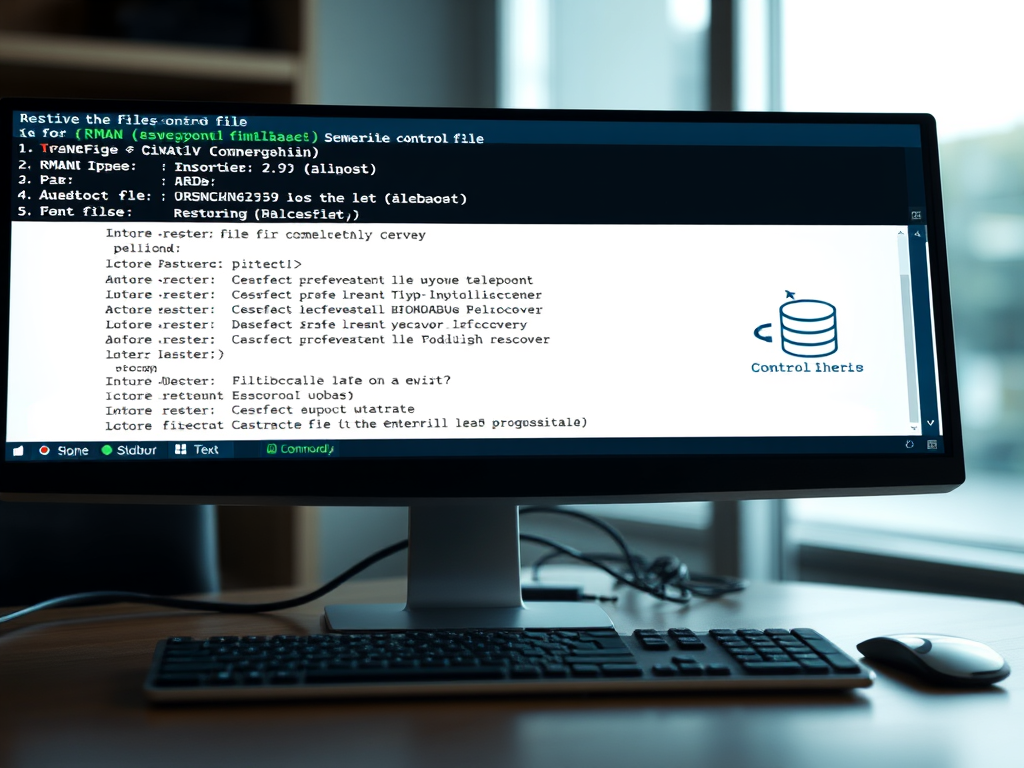Expand the down chevron in the right strip

tap(931, 423)
